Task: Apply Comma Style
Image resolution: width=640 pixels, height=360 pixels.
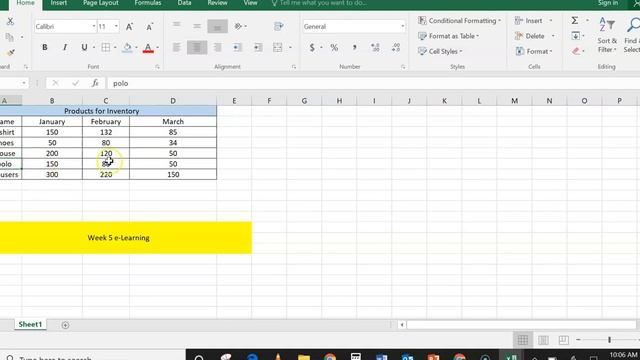Action: (x=354, y=48)
